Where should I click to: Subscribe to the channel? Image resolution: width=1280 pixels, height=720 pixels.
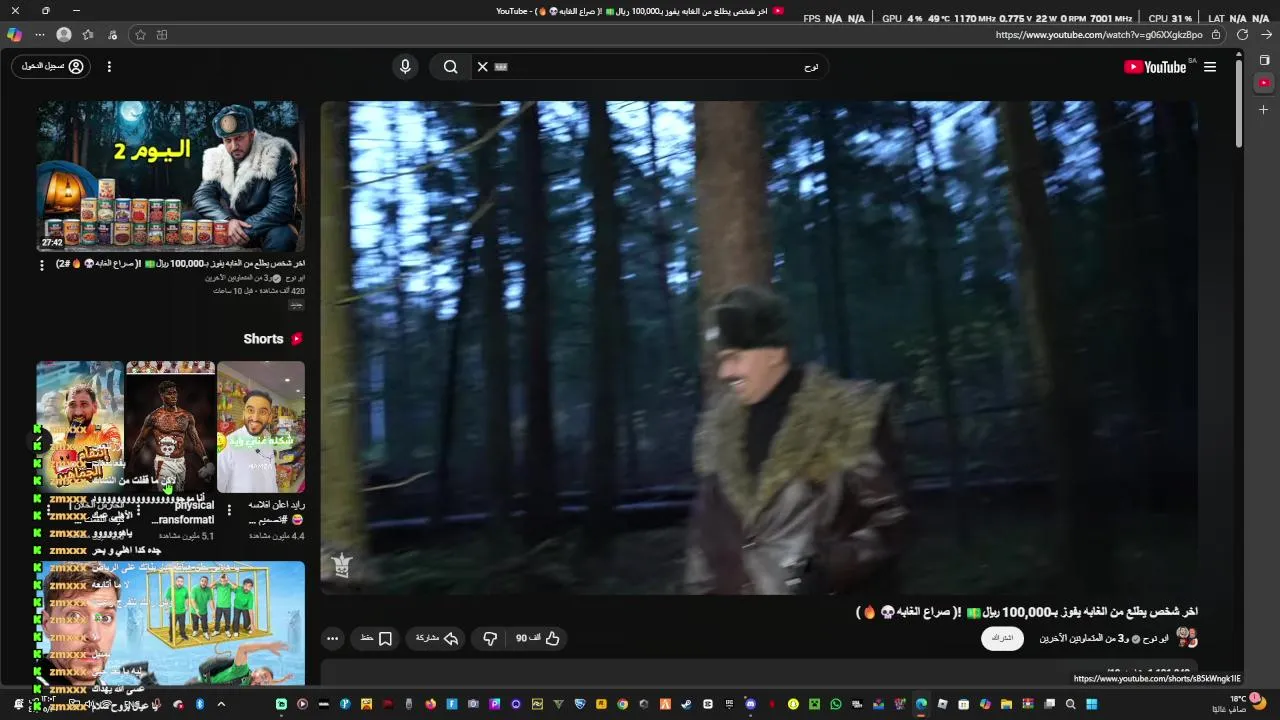(x=1002, y=638)
